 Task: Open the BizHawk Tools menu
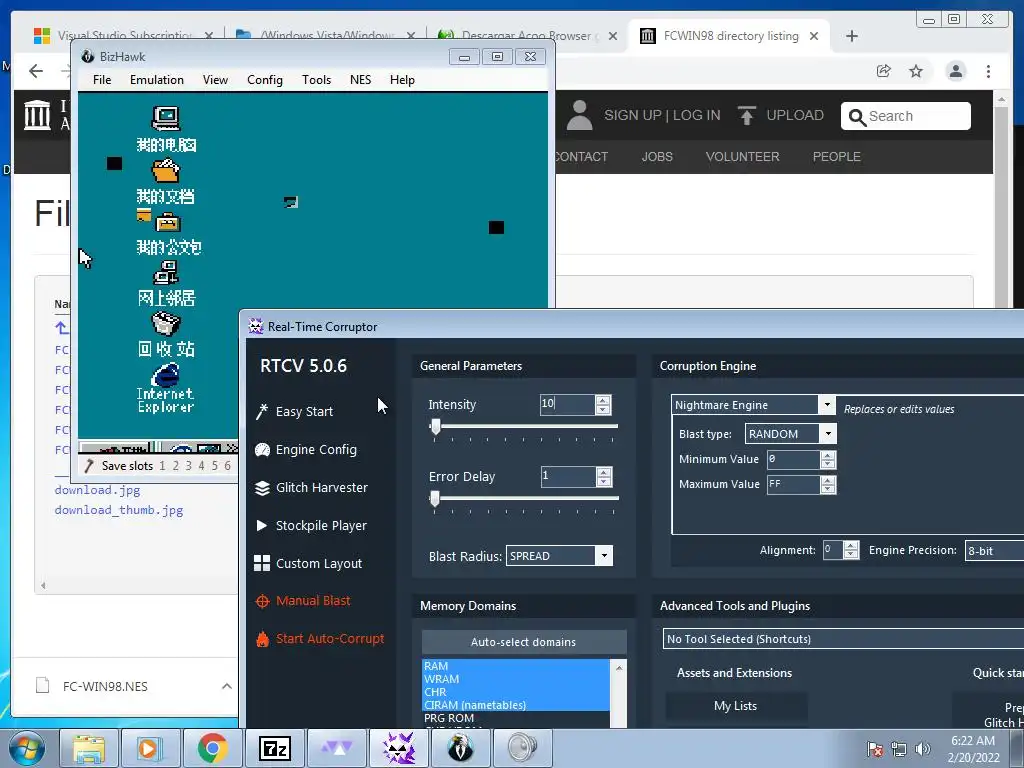click(x=316, y=80)
